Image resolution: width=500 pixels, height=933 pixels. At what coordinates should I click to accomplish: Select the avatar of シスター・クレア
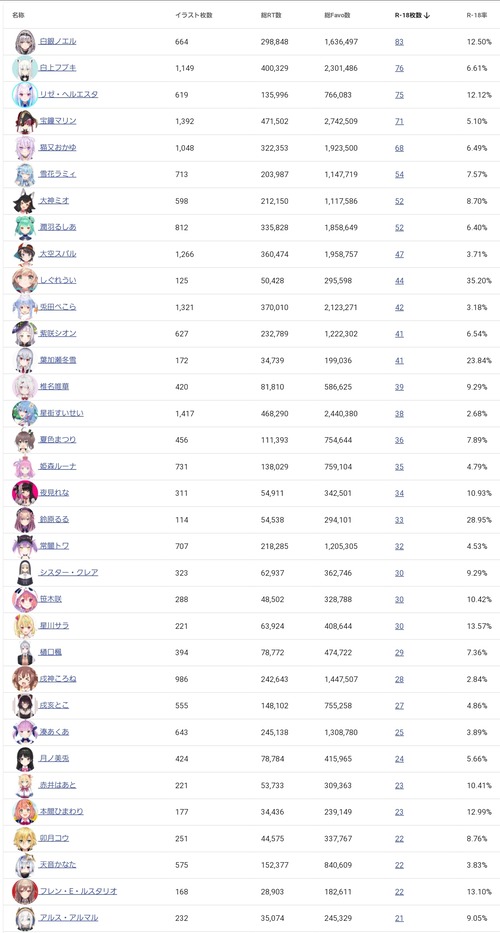tap(24, 573)
